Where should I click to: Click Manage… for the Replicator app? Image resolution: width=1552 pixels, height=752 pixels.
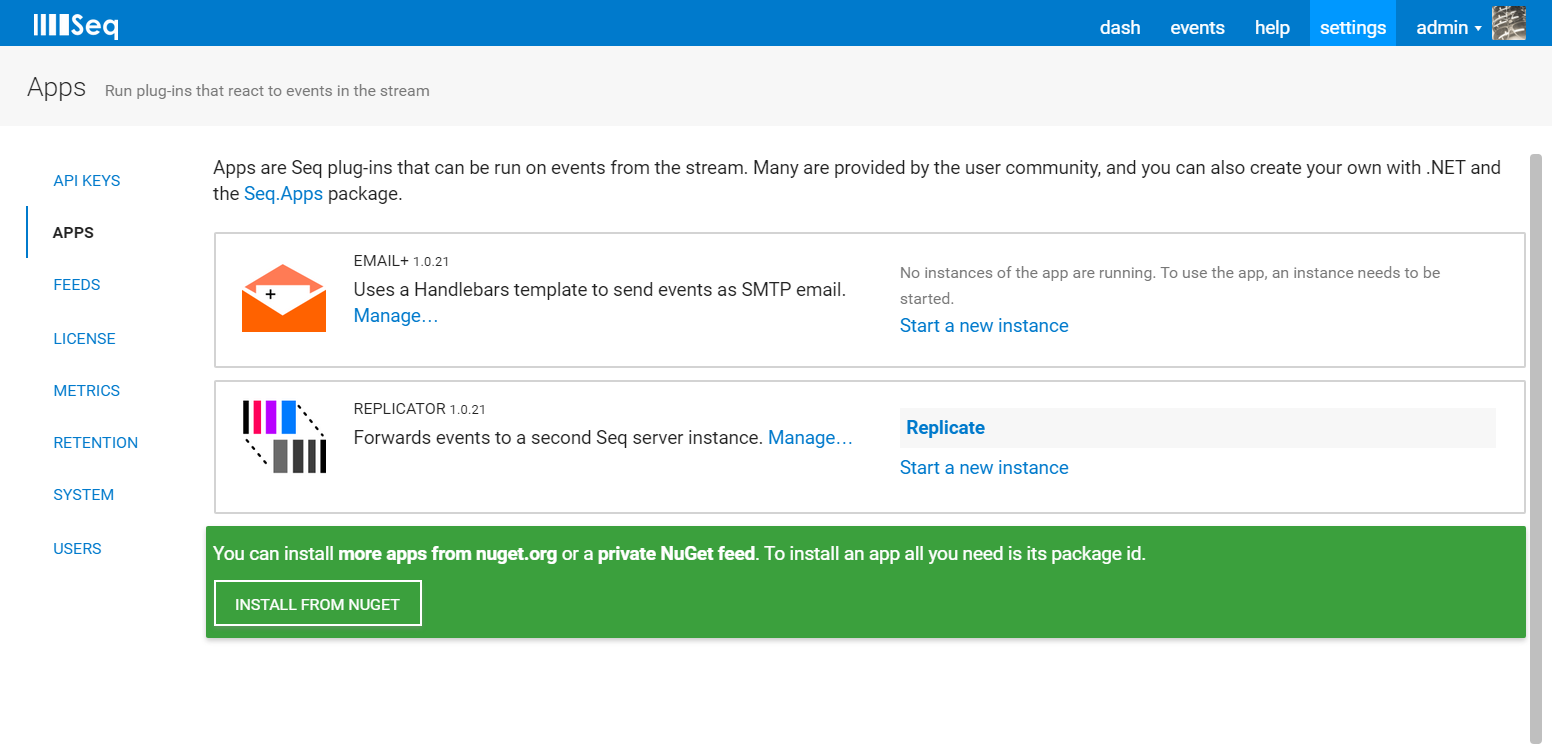click(810, 438)
